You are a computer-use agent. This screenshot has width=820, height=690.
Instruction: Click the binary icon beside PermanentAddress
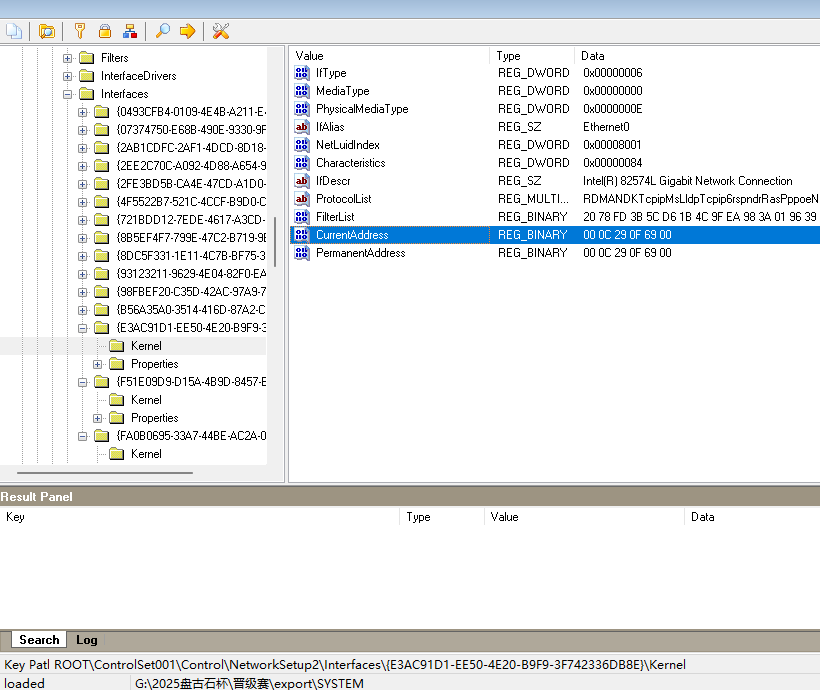pos(302,253)
